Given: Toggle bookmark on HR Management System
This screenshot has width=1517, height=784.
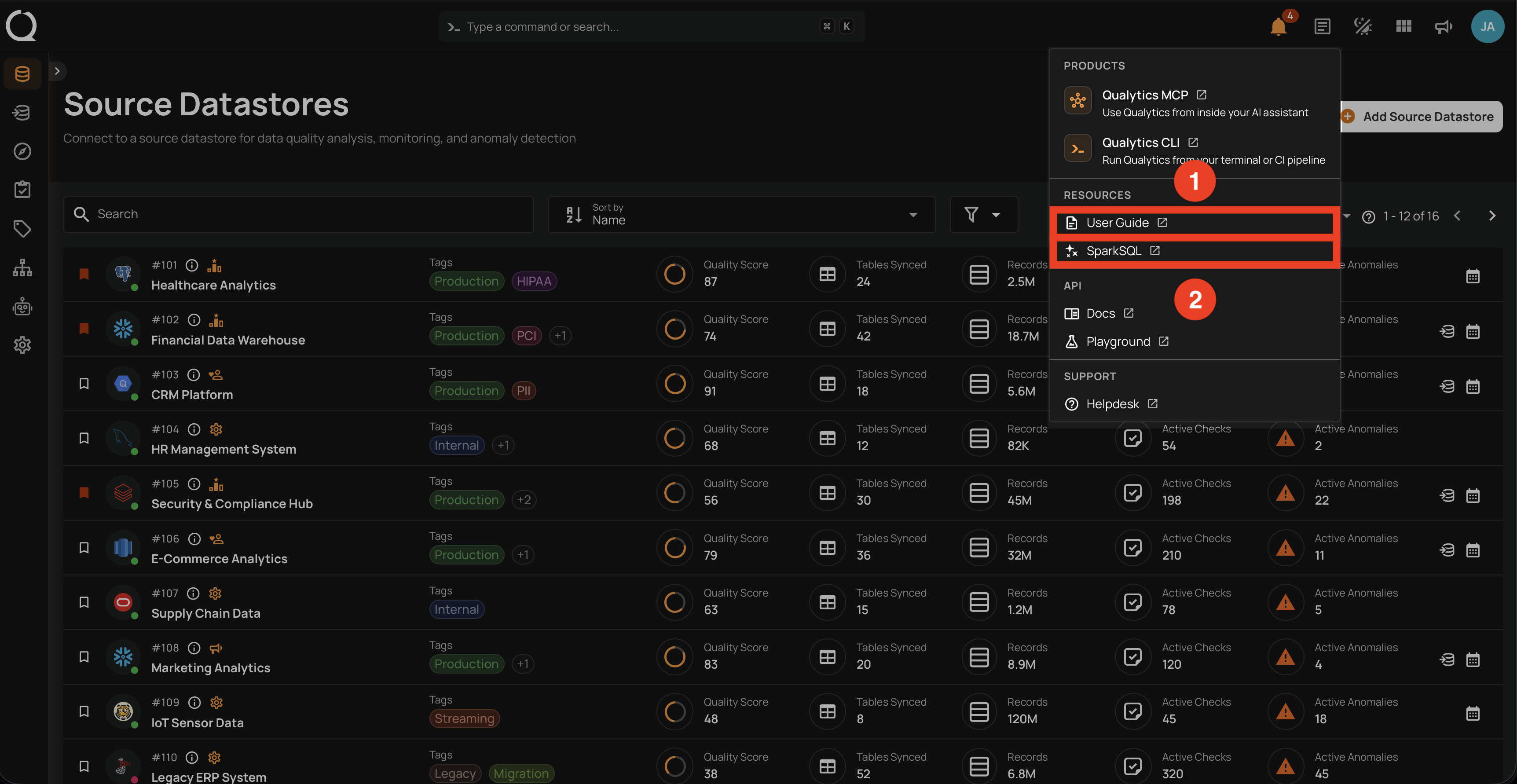Looking at the screenshot, I should tap(84, 438).
